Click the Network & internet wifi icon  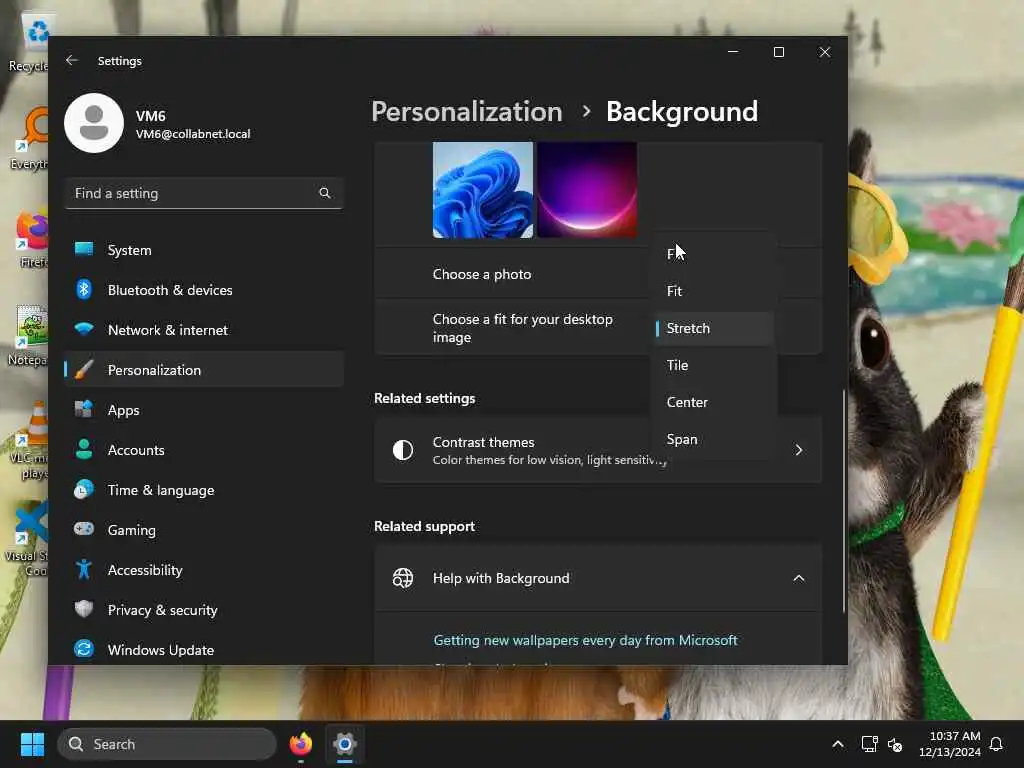[84, 329]
